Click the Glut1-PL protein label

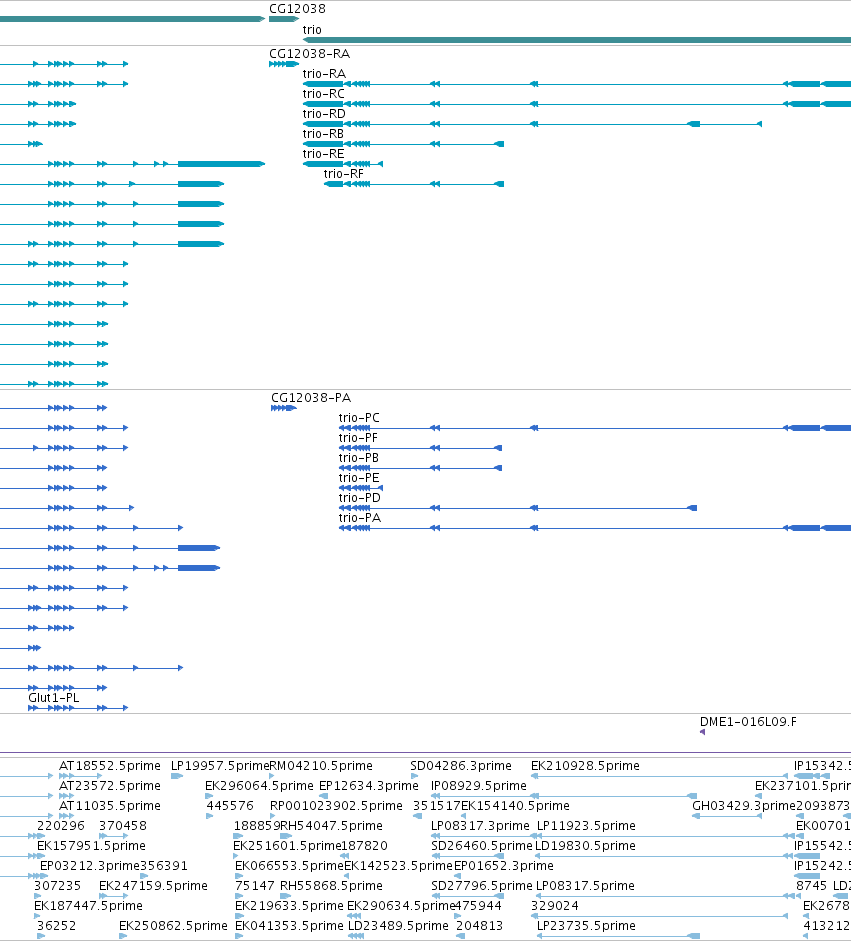pyautogui.click(x=53, y=697)
